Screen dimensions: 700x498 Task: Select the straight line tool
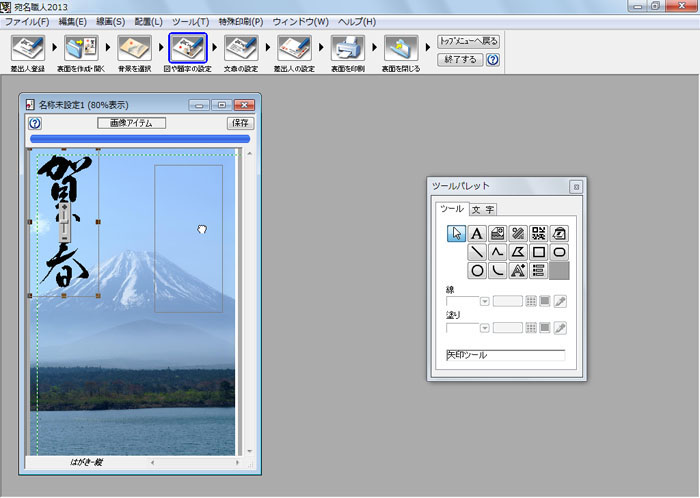(x=477, y=252)
